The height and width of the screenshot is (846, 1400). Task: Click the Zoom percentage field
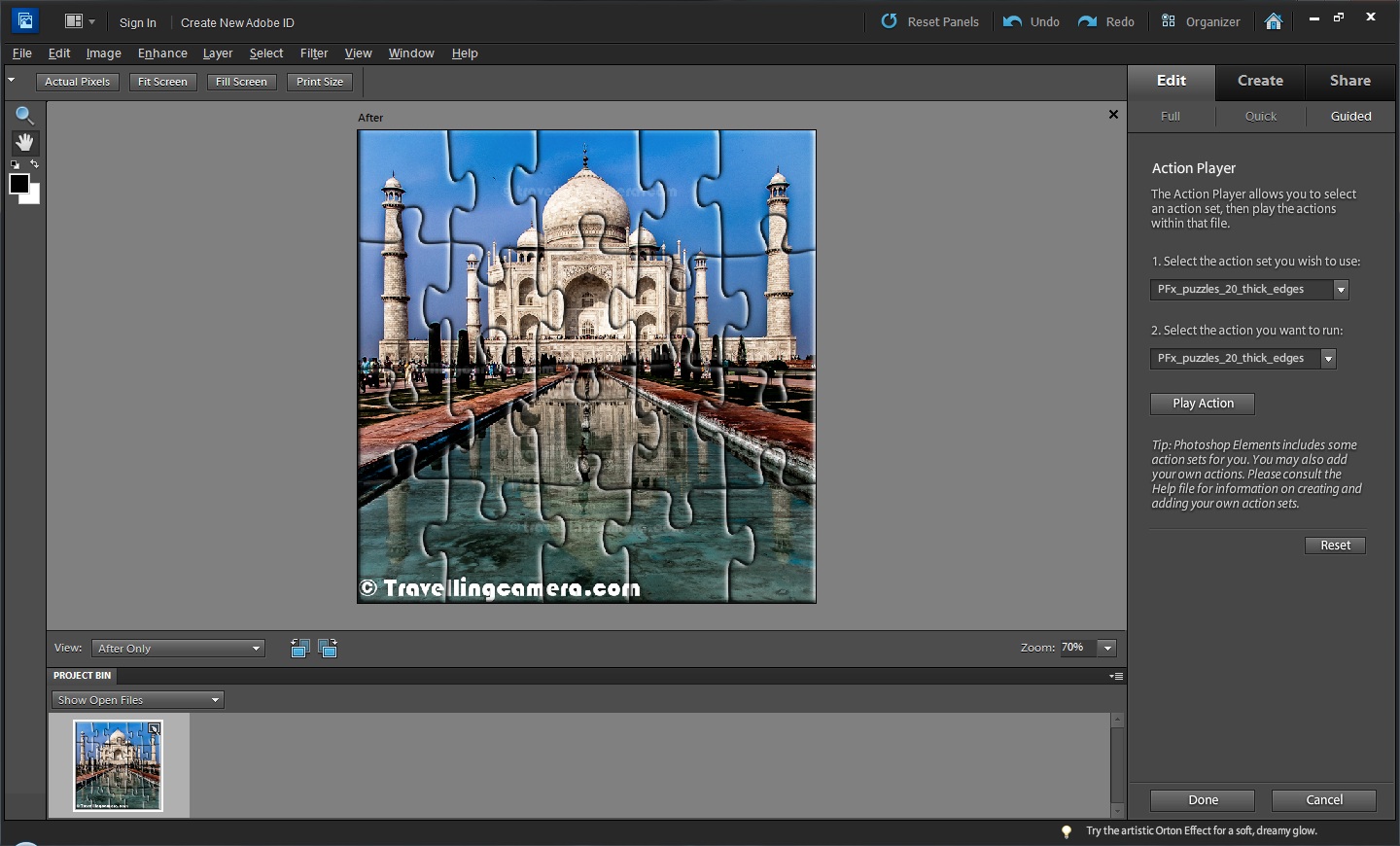1077,648
